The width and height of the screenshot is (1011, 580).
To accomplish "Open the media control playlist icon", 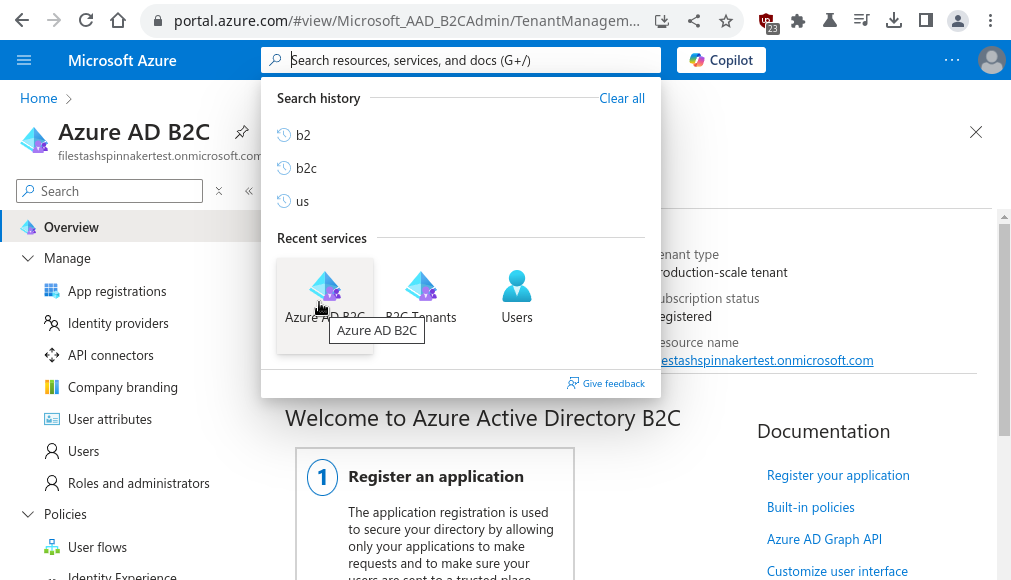I will [861, 21].
